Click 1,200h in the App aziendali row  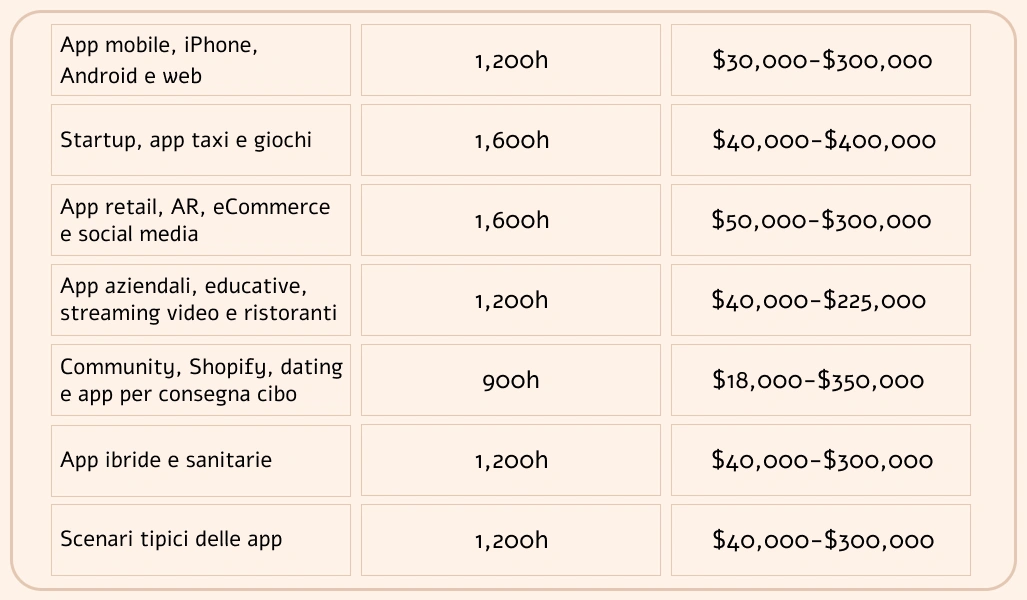511,300
